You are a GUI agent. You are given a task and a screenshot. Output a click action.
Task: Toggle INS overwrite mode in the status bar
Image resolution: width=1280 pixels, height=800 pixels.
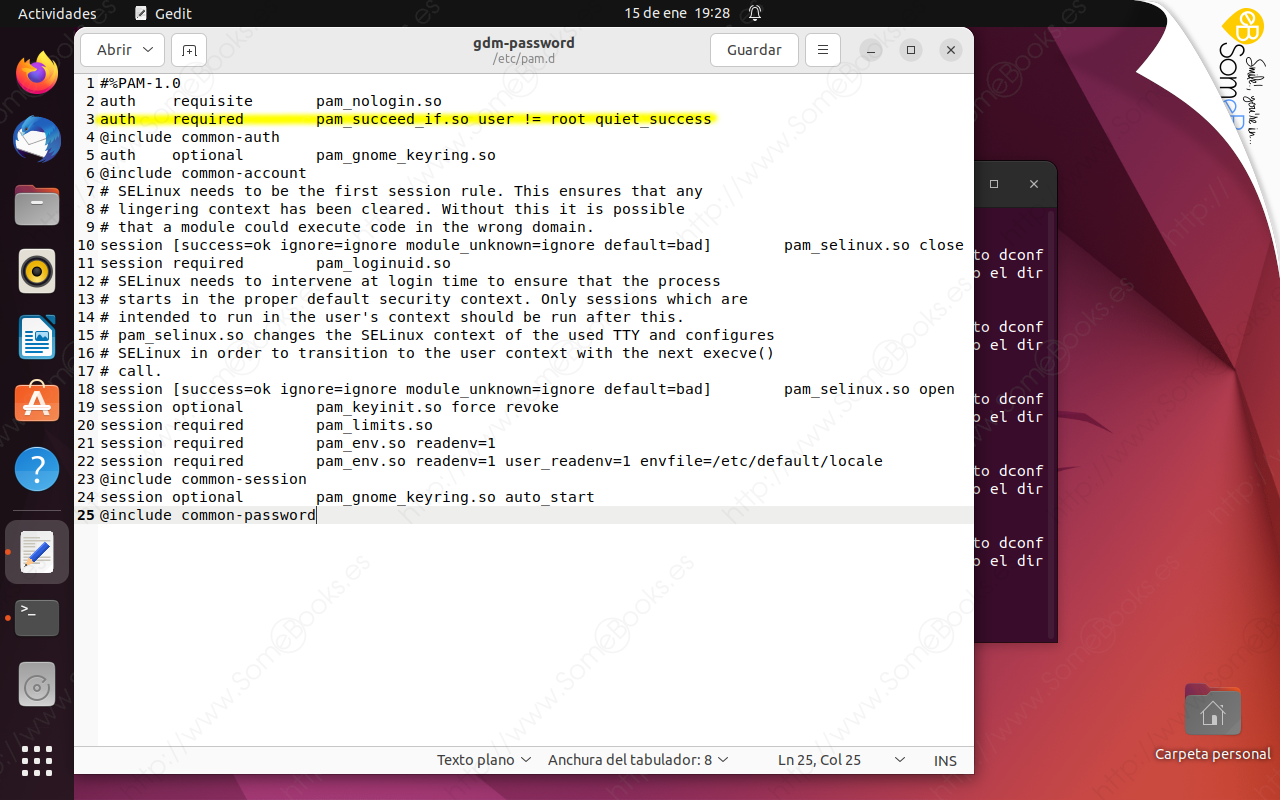tap(944, 760)
